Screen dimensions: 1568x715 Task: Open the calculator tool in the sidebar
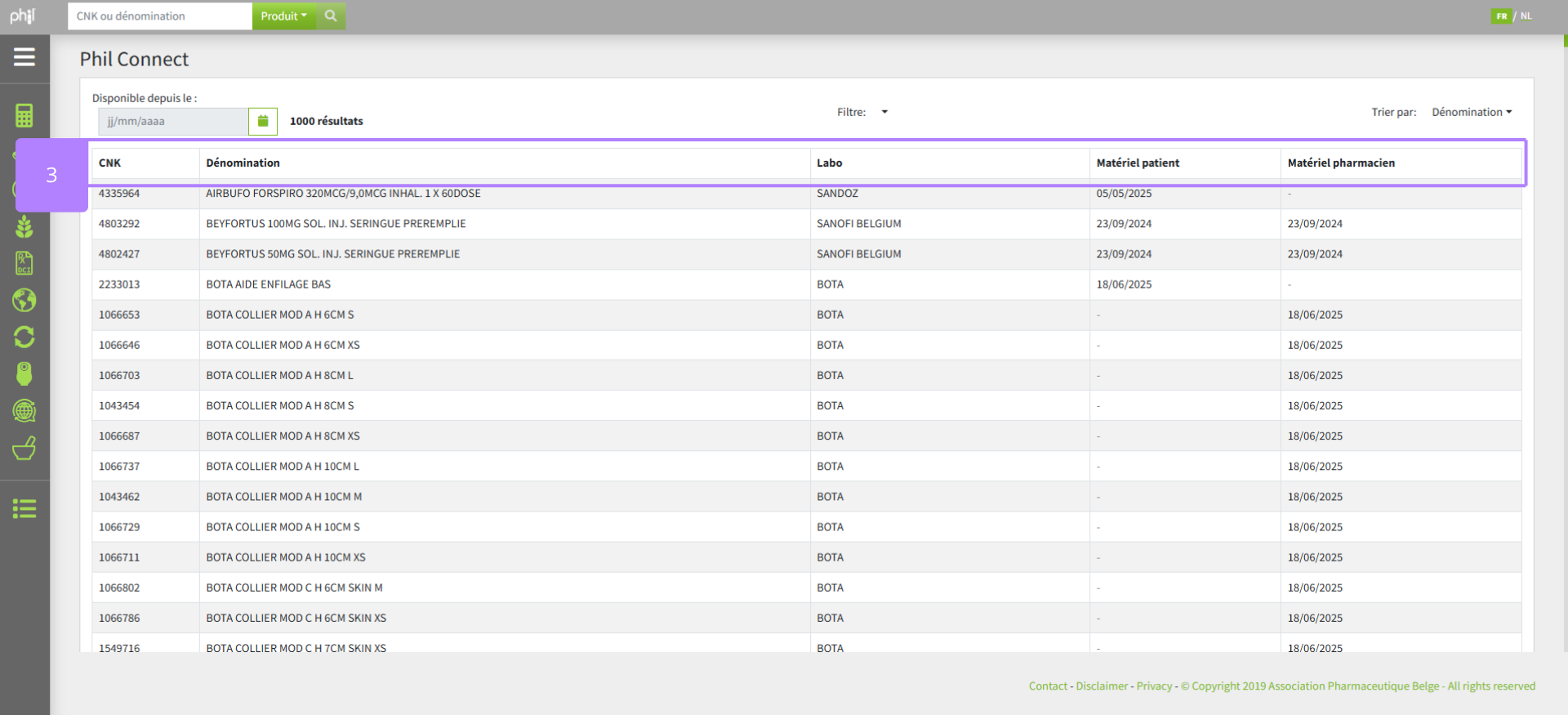pyautogui.click(x=24, y=115)
